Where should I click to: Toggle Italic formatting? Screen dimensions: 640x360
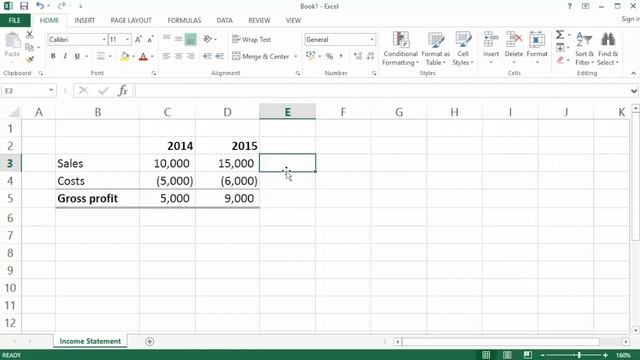[x=65, y=56]
